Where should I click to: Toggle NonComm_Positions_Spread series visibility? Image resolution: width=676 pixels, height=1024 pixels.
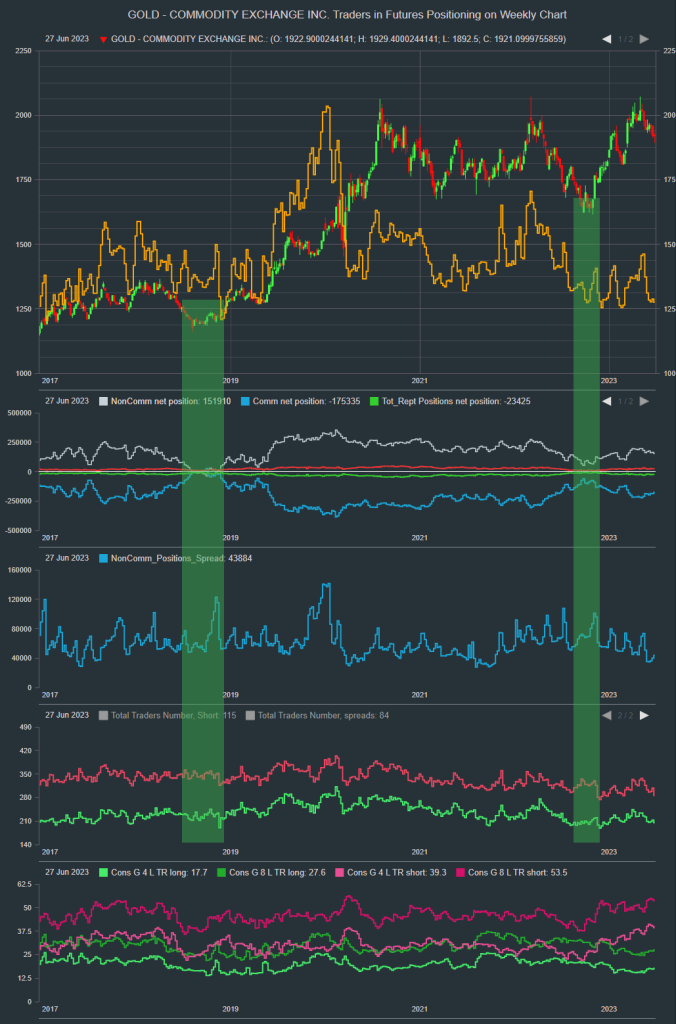pos(104,558)
